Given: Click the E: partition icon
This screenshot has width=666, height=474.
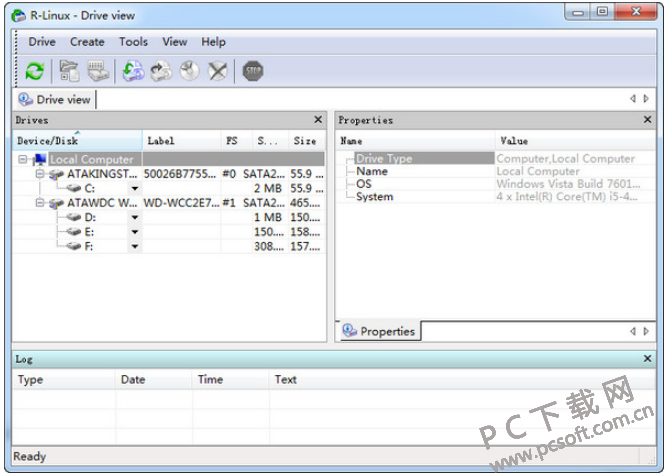Looking at the screenshot, I should [x=73, y=232].
